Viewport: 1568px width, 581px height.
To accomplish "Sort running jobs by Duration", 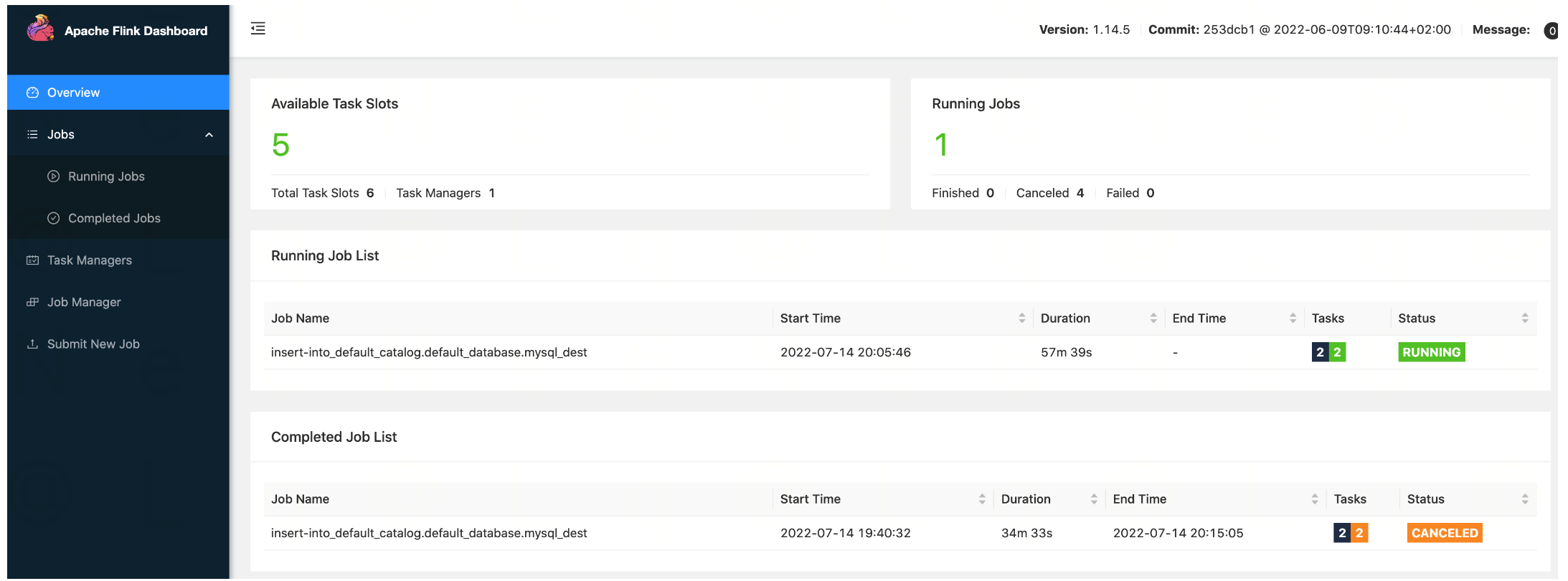I will 1153,318.
